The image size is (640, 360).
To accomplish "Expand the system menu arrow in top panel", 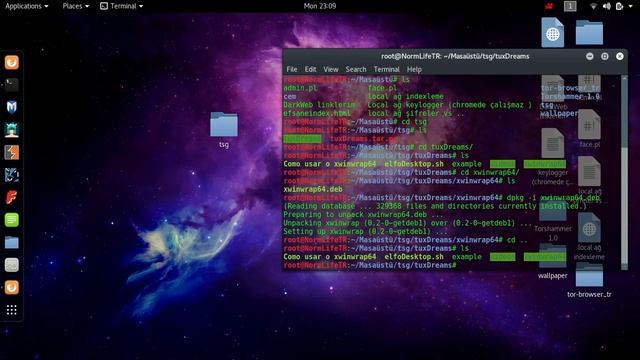I will click(x=631, y=6).
